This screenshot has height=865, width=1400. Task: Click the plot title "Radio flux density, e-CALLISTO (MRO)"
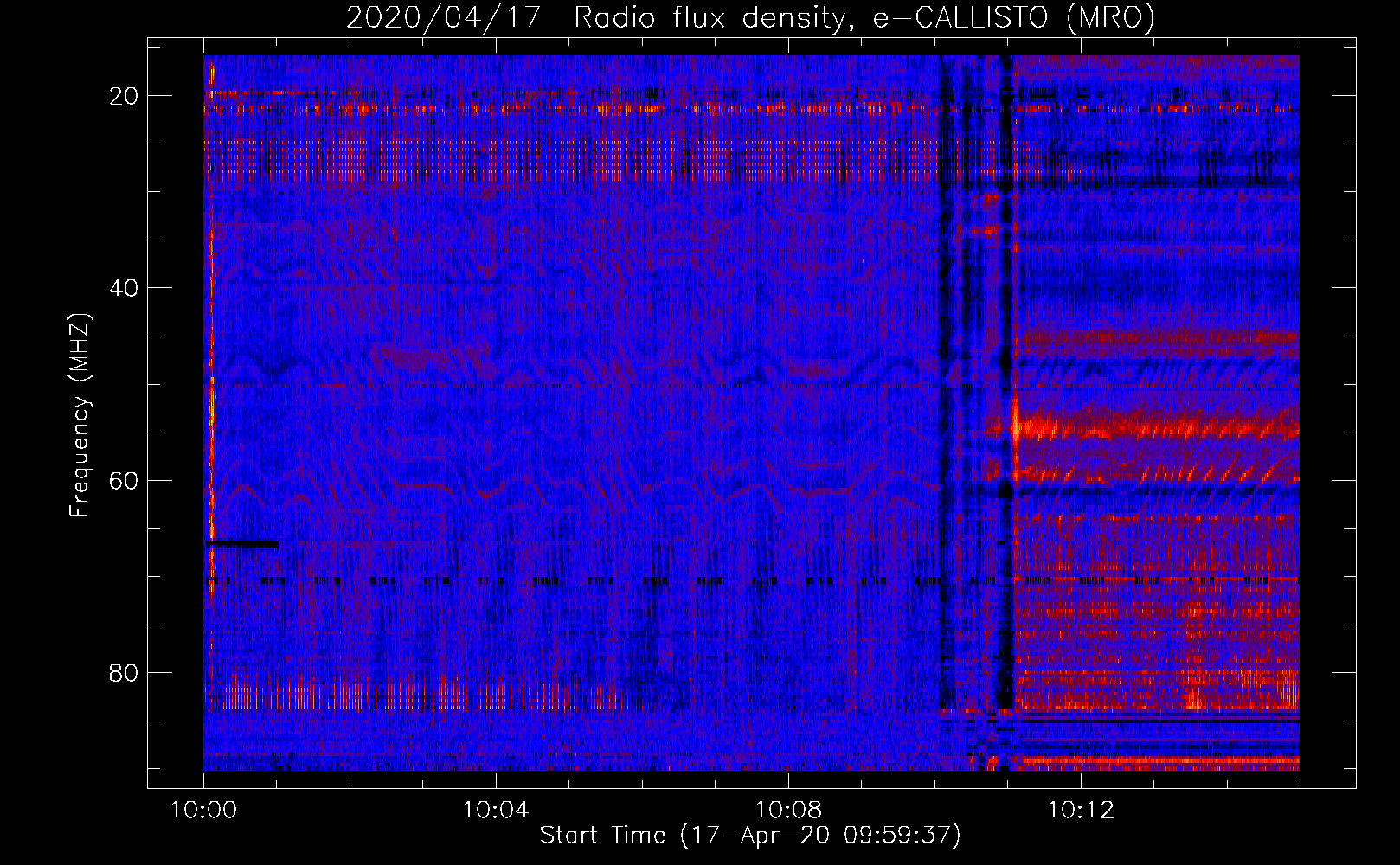[x=864, y=18]
